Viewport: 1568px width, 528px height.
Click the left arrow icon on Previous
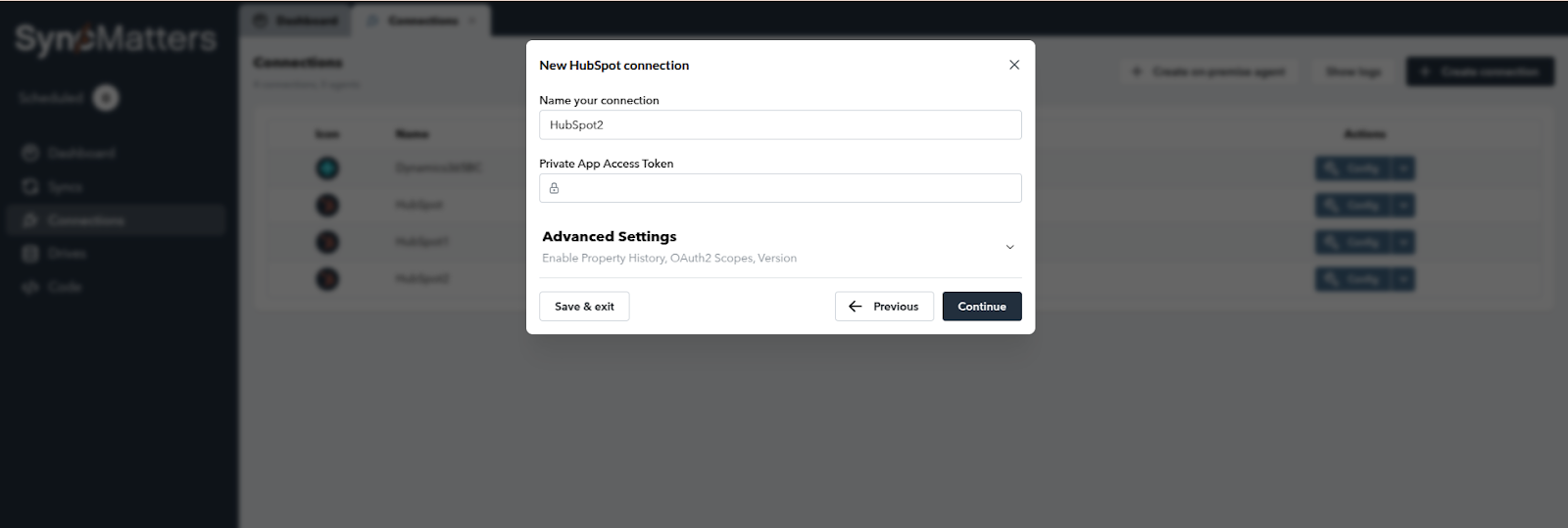[x=856, y=307]
